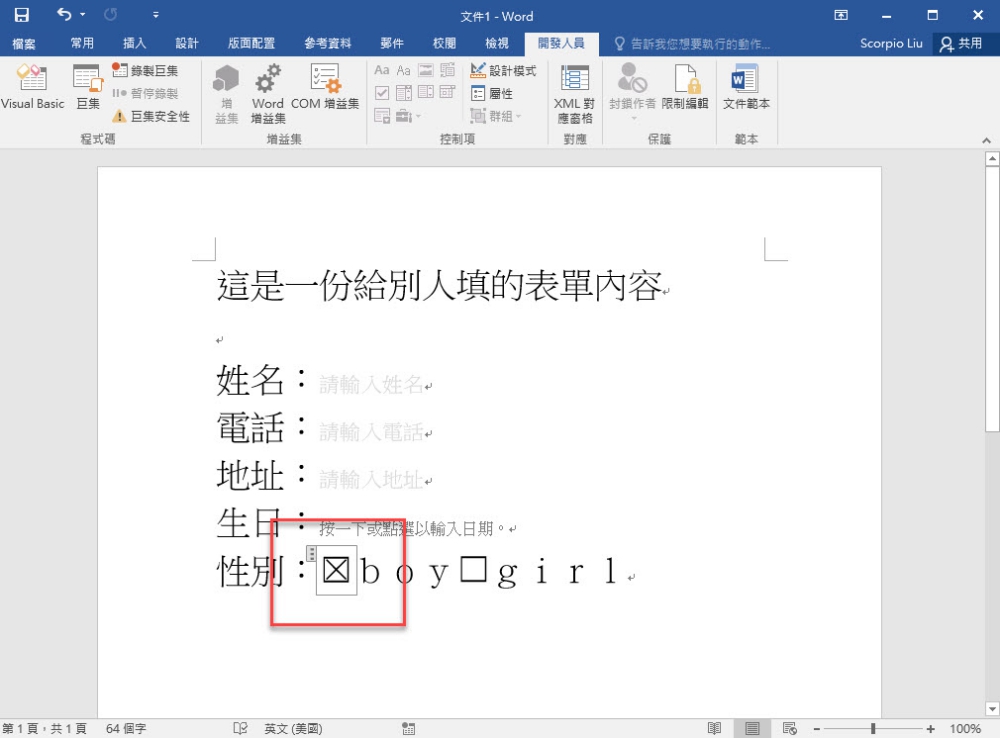Check the girl checkbox in document
This screenshot has height=738, width=1000.
tap(473, 569)
